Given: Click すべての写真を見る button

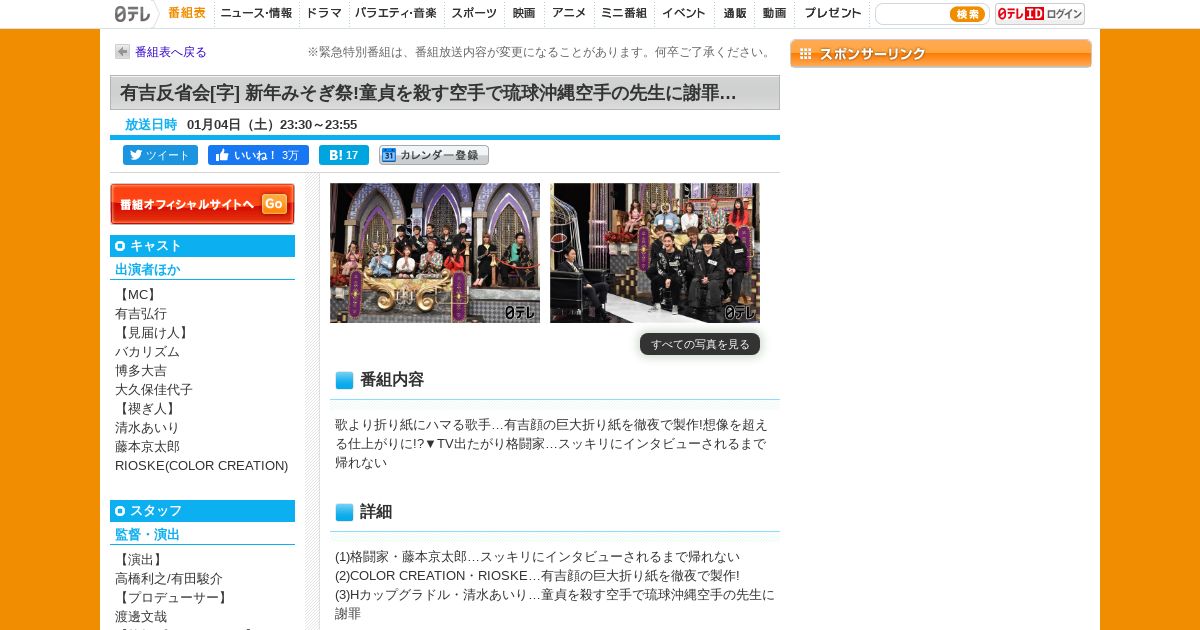Looking at the screenshot, I should pos(700,344).
